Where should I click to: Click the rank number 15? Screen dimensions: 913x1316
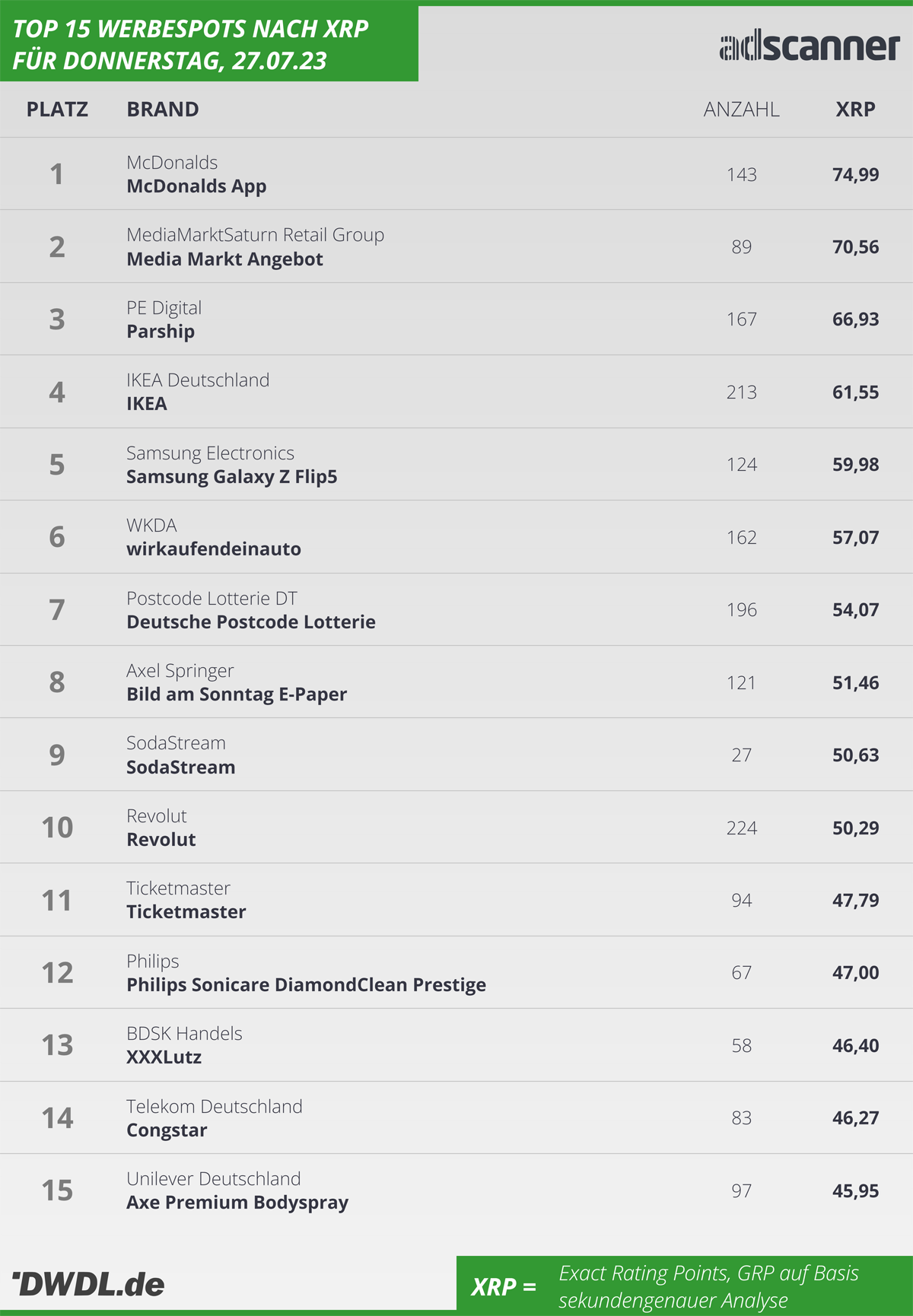coord(57,1190)
